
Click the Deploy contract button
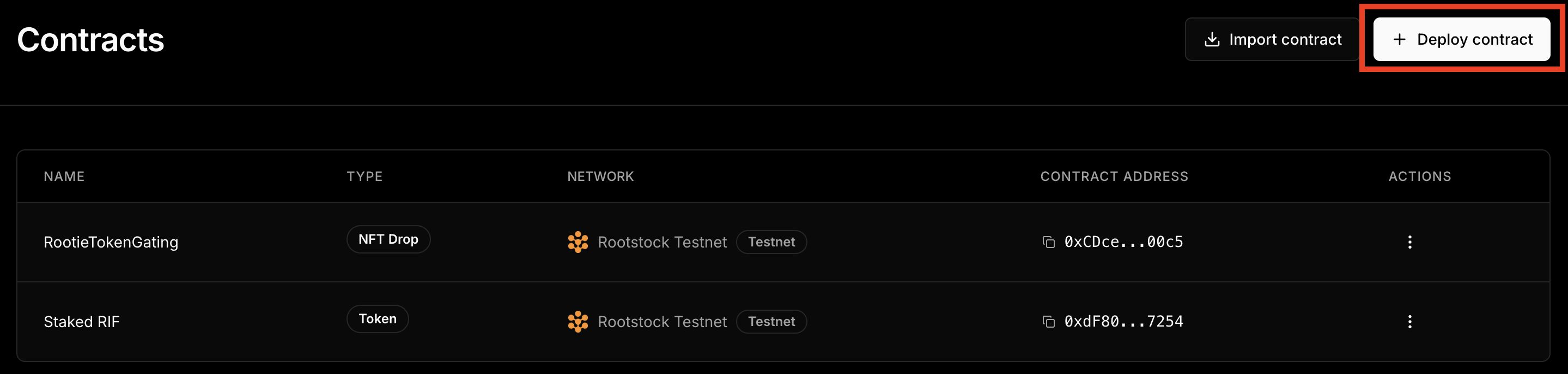click(1461, 40)
